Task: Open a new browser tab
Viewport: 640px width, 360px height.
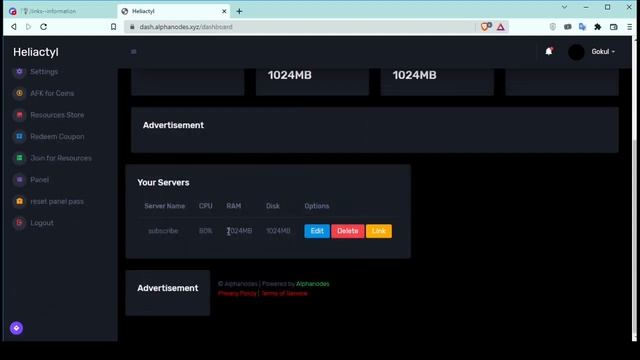Action: [x=239, y=11]
